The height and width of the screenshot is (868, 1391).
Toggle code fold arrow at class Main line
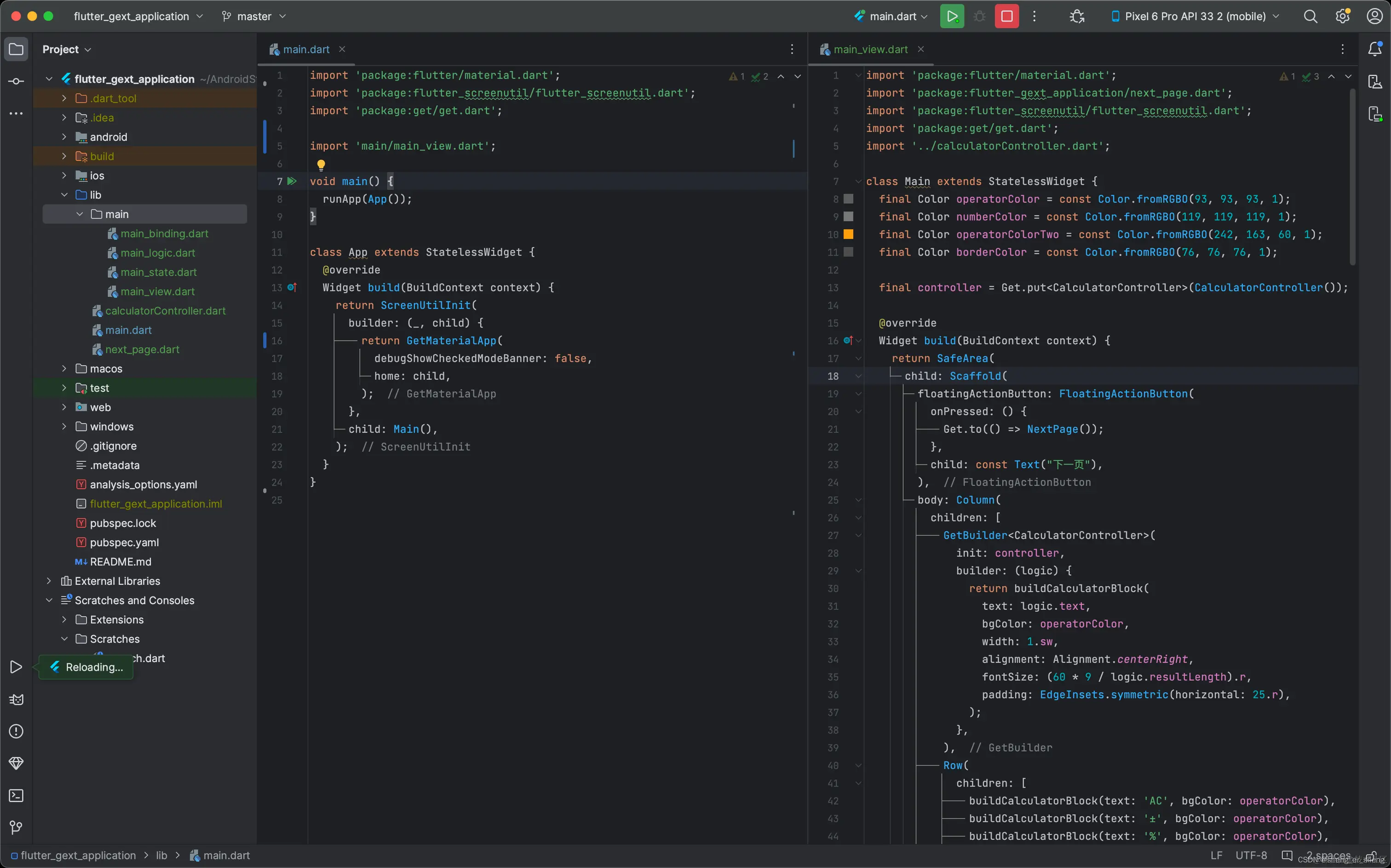tap(858, 182)
